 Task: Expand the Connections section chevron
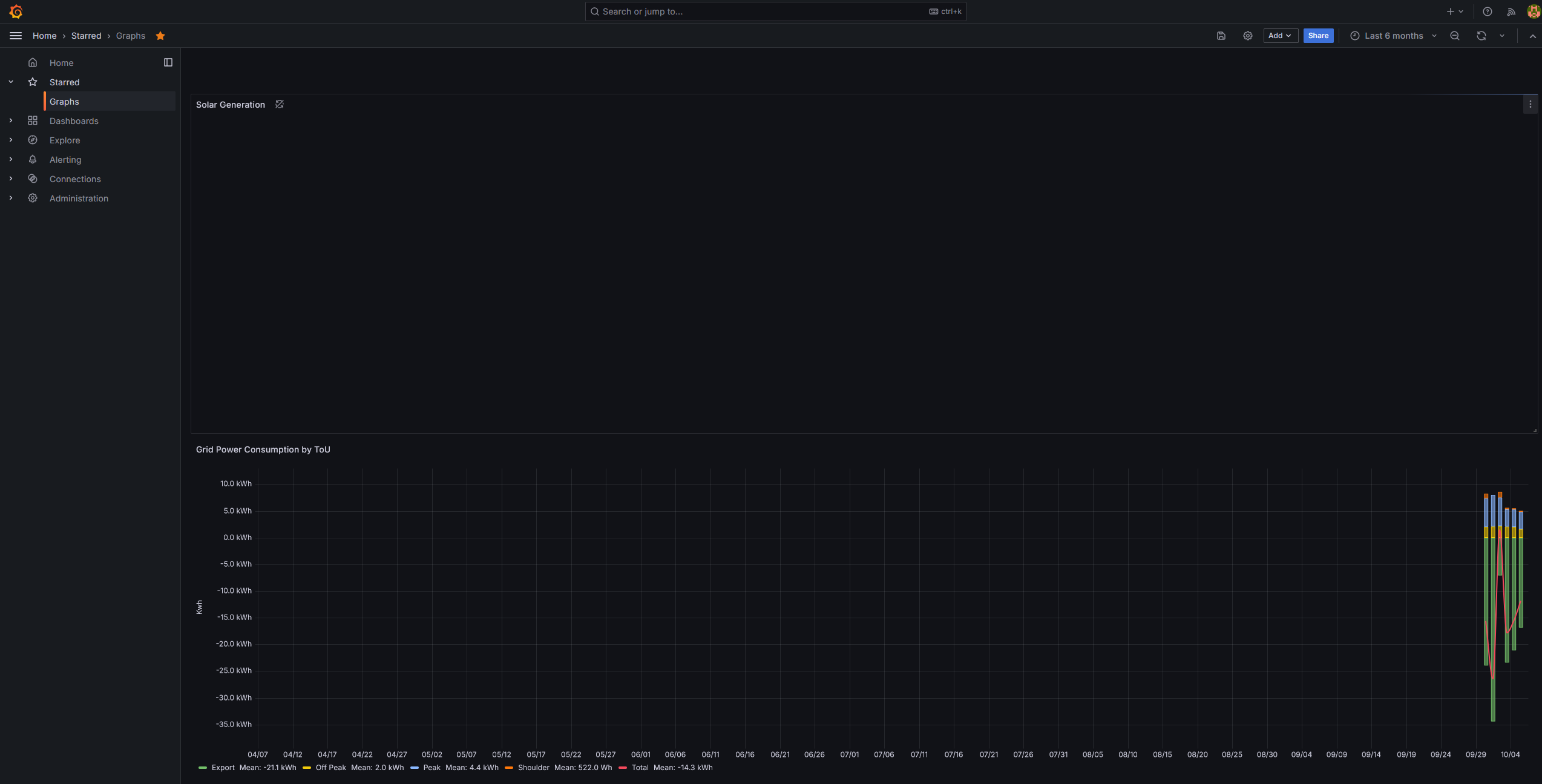pos(11,178)
